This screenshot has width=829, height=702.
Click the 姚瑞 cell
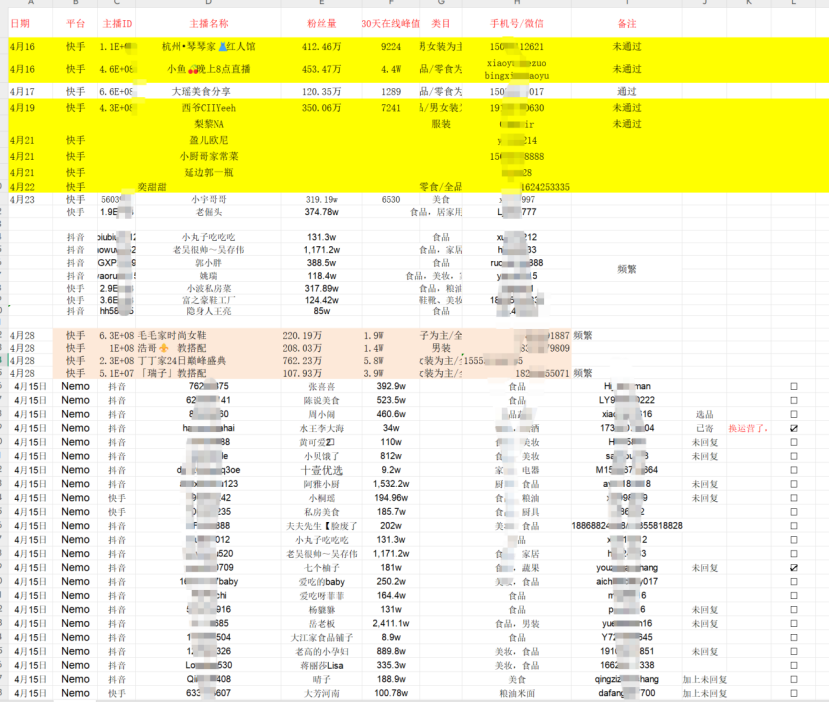[x=209, y=275]
